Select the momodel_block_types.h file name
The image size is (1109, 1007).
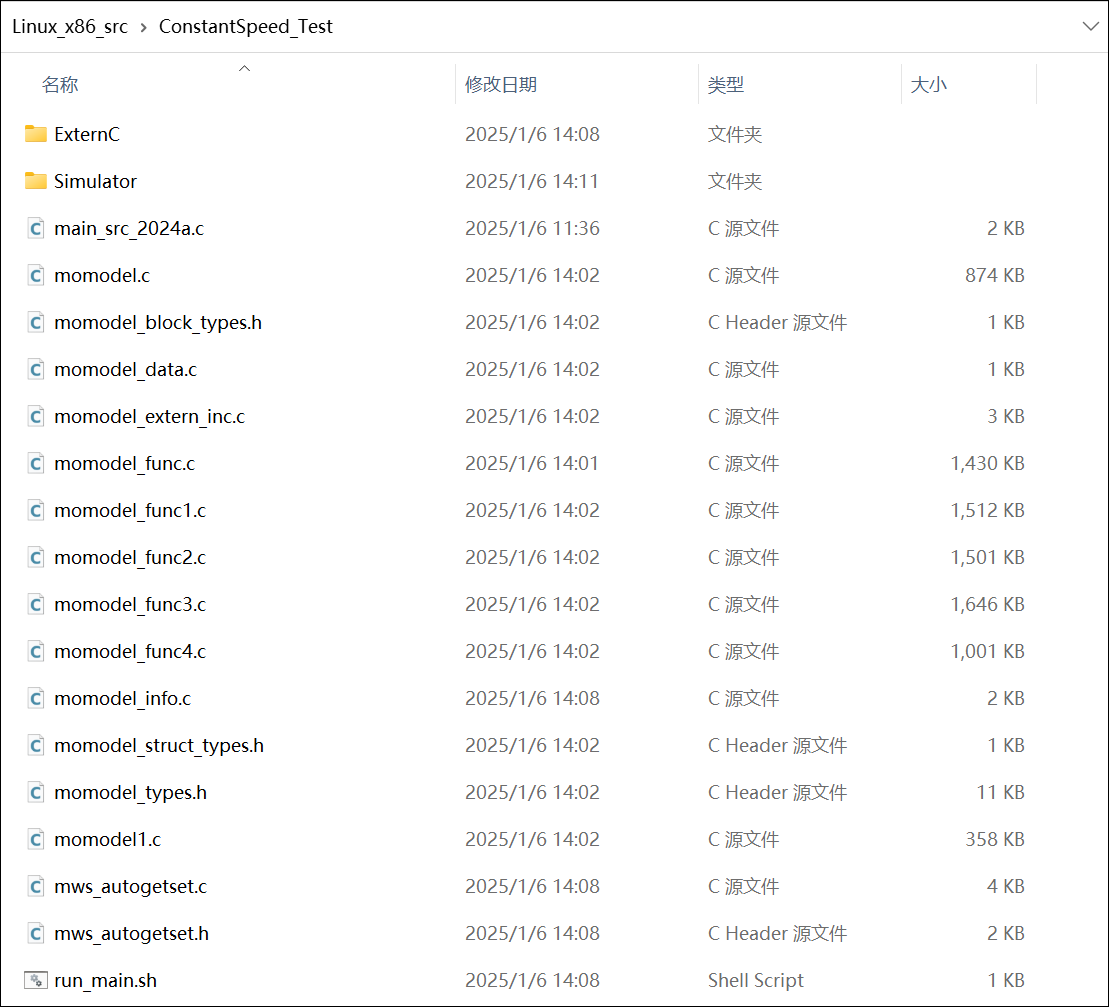pyautogui.click(x=158, y=322)
